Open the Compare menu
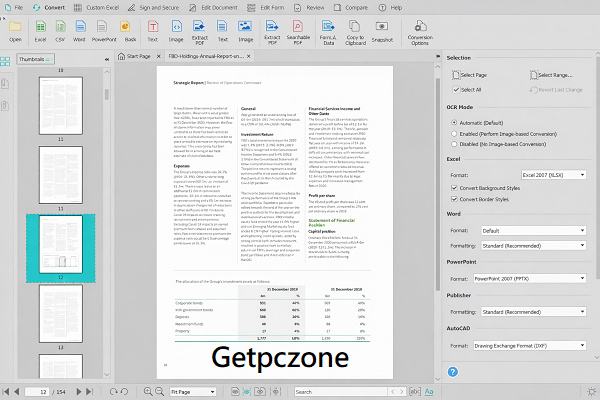Screen dimensions: 600x400 351,7
